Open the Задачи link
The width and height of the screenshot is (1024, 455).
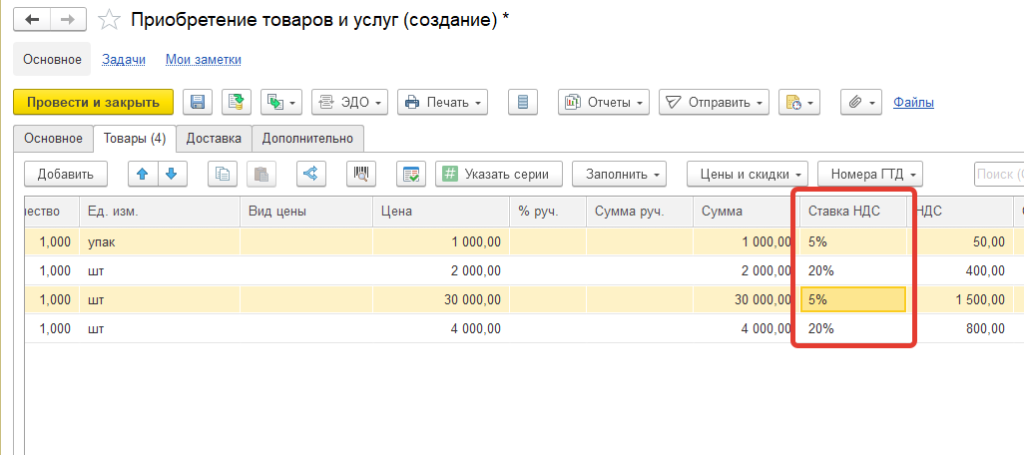[123, 59]
